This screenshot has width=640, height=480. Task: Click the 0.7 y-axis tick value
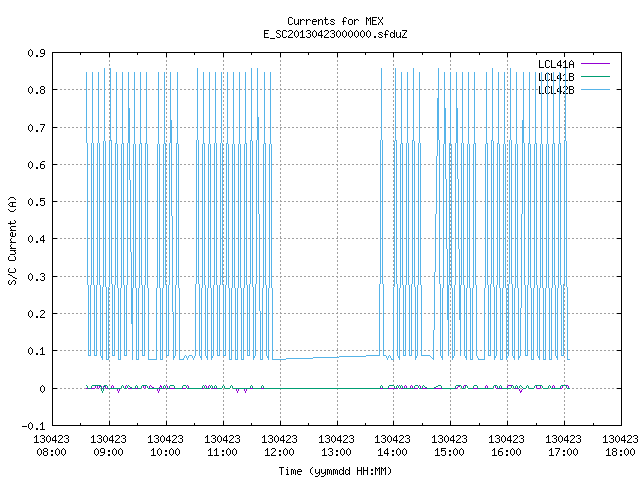pyautogui.click(x=36, y=128)
